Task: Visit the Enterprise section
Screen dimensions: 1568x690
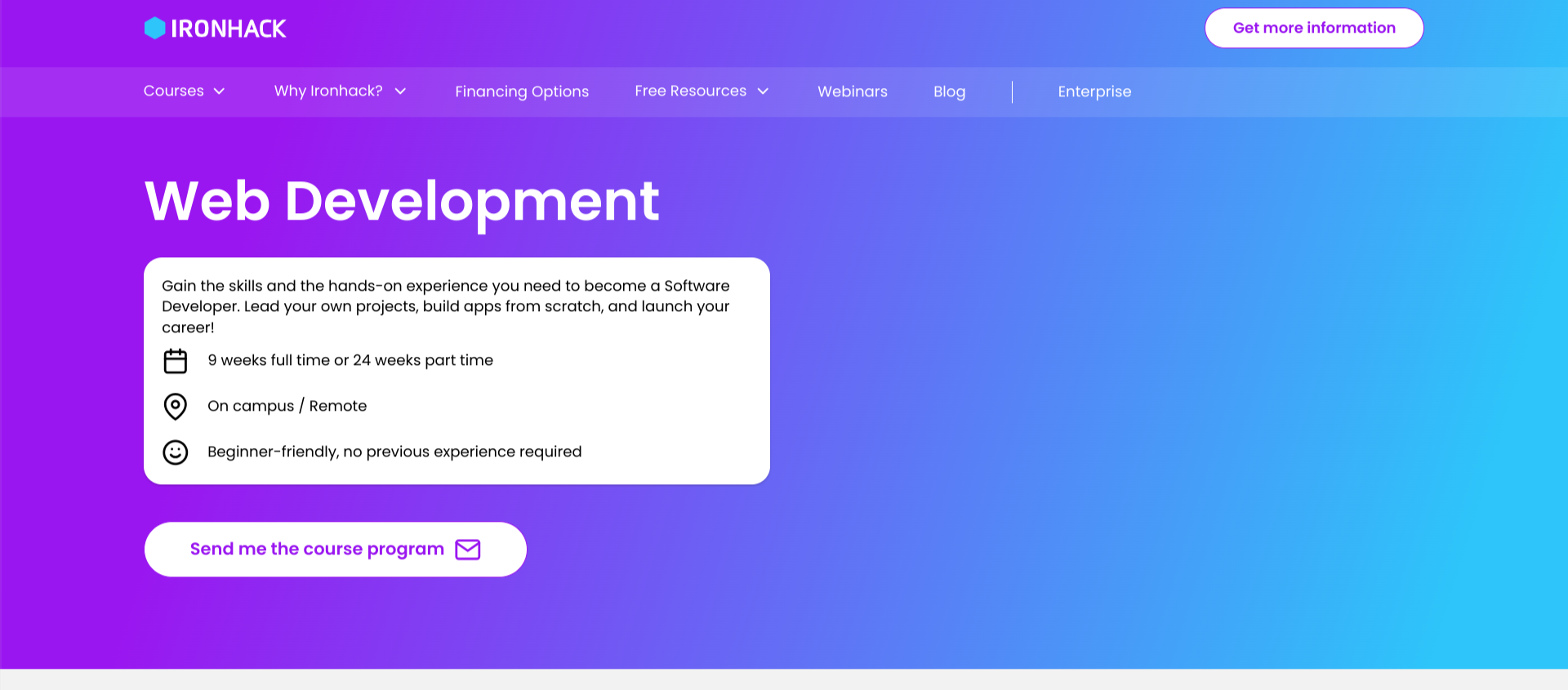Action: [x=1094, y=91]
